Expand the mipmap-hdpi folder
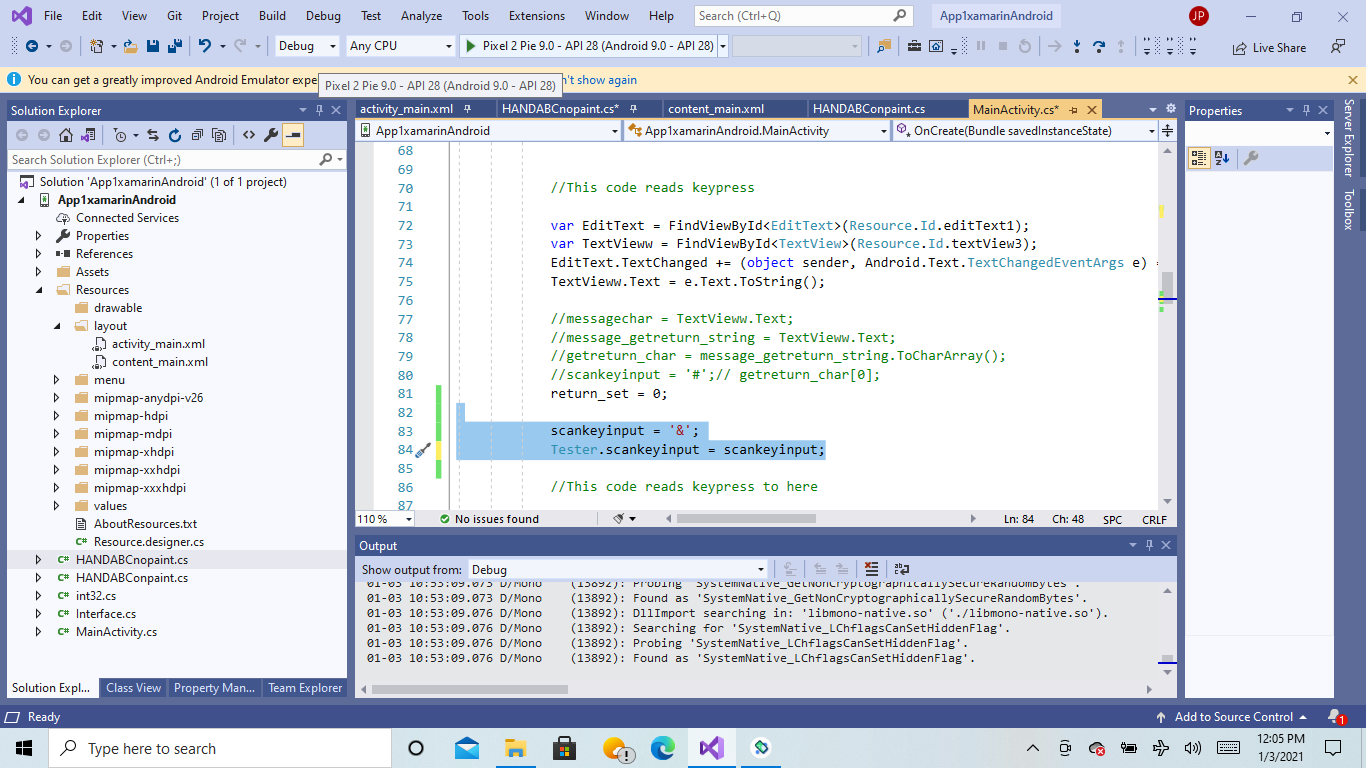The height and width of the screenshot is (768, 1366). click(57, 416)
